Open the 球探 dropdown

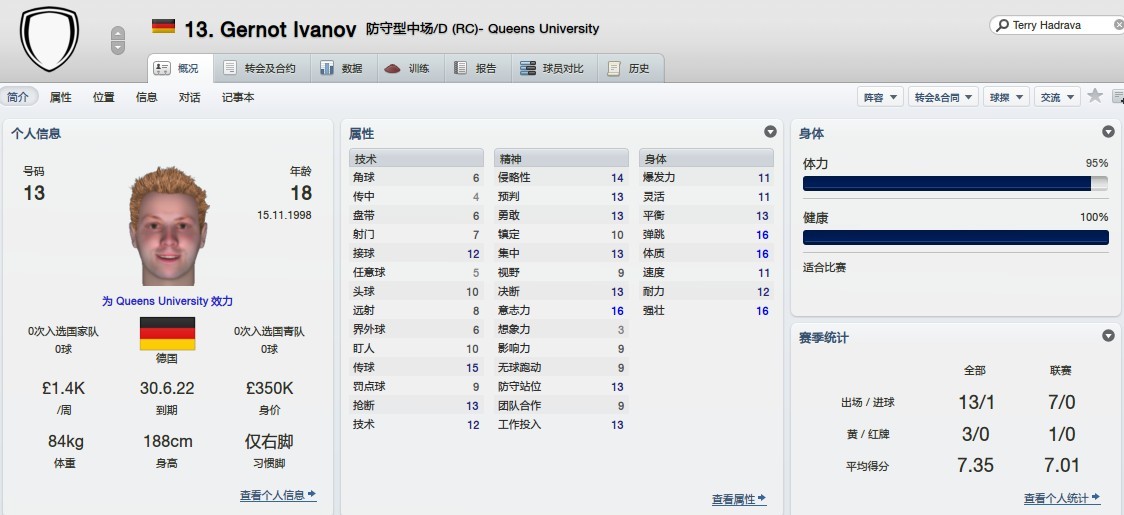(1006, 97)
